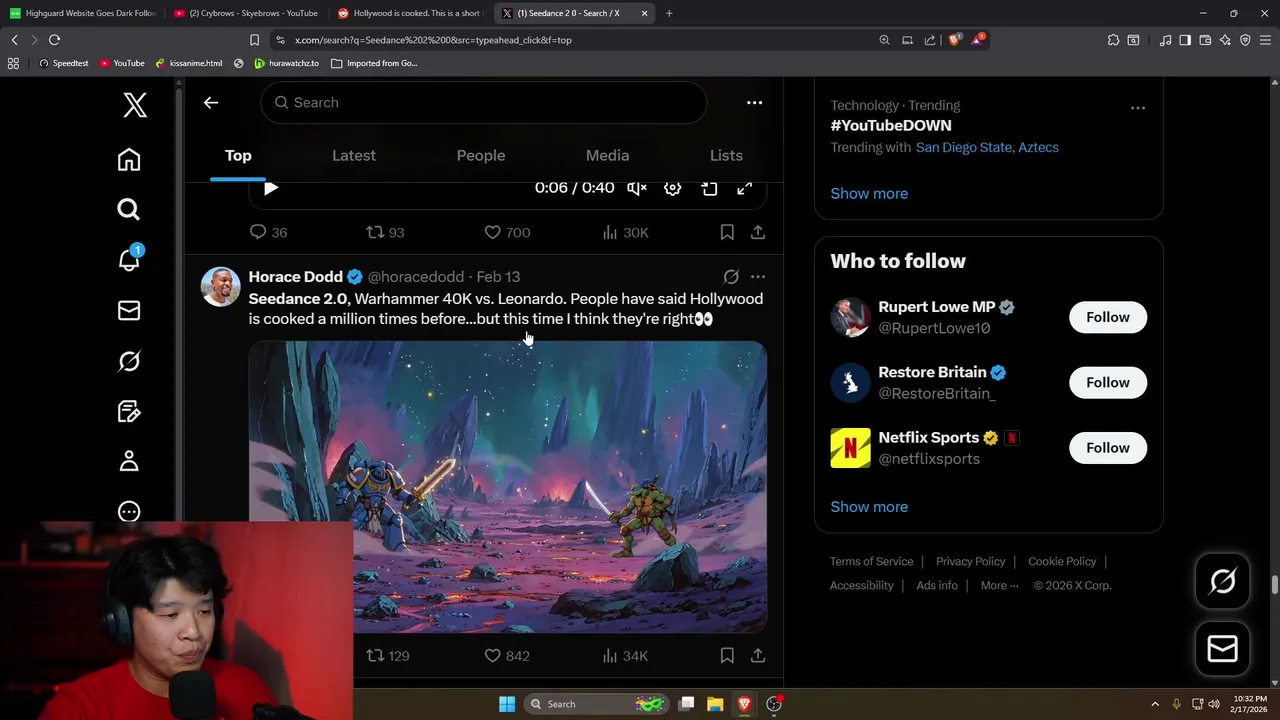1280x720 pixels.
Task: Play the video in the top post
Action: point(271,188)
